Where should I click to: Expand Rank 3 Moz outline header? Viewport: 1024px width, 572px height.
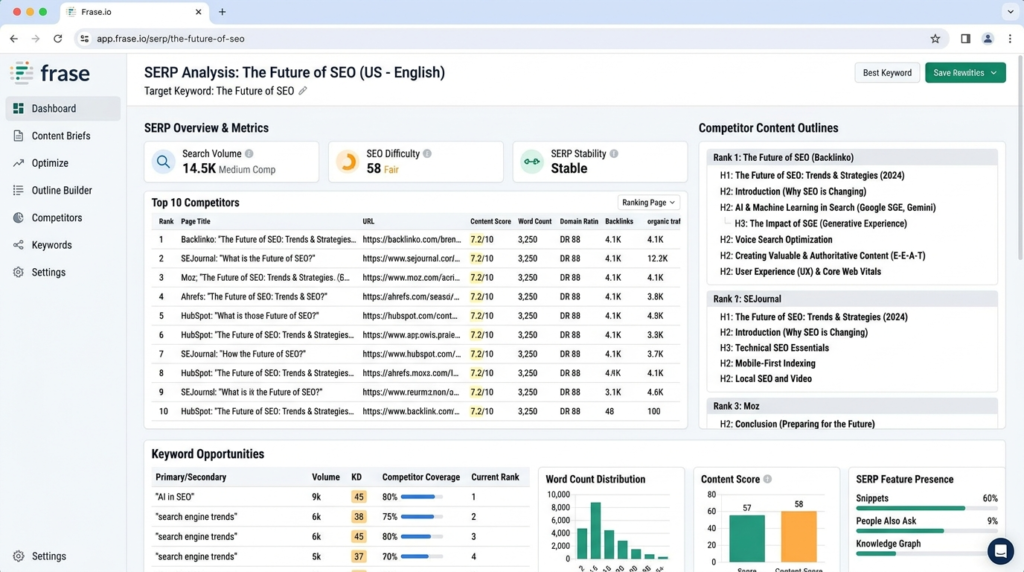point(852,406)
